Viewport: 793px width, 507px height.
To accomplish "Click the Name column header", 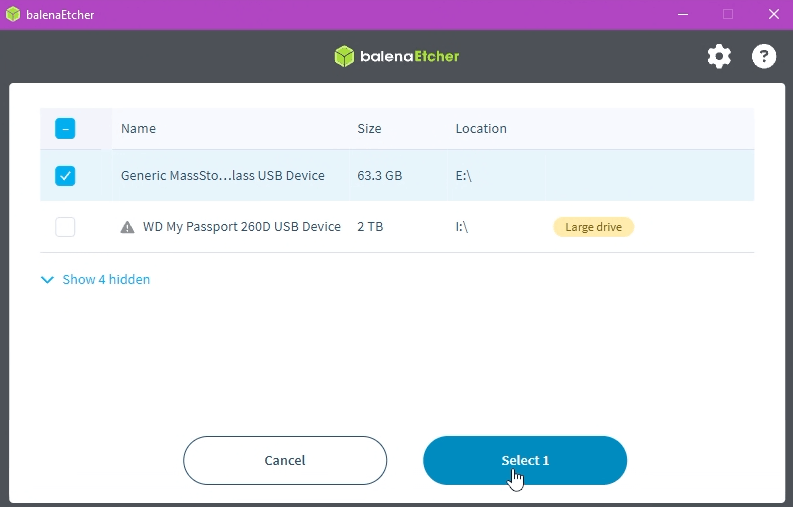I will (x=138, y=129).
